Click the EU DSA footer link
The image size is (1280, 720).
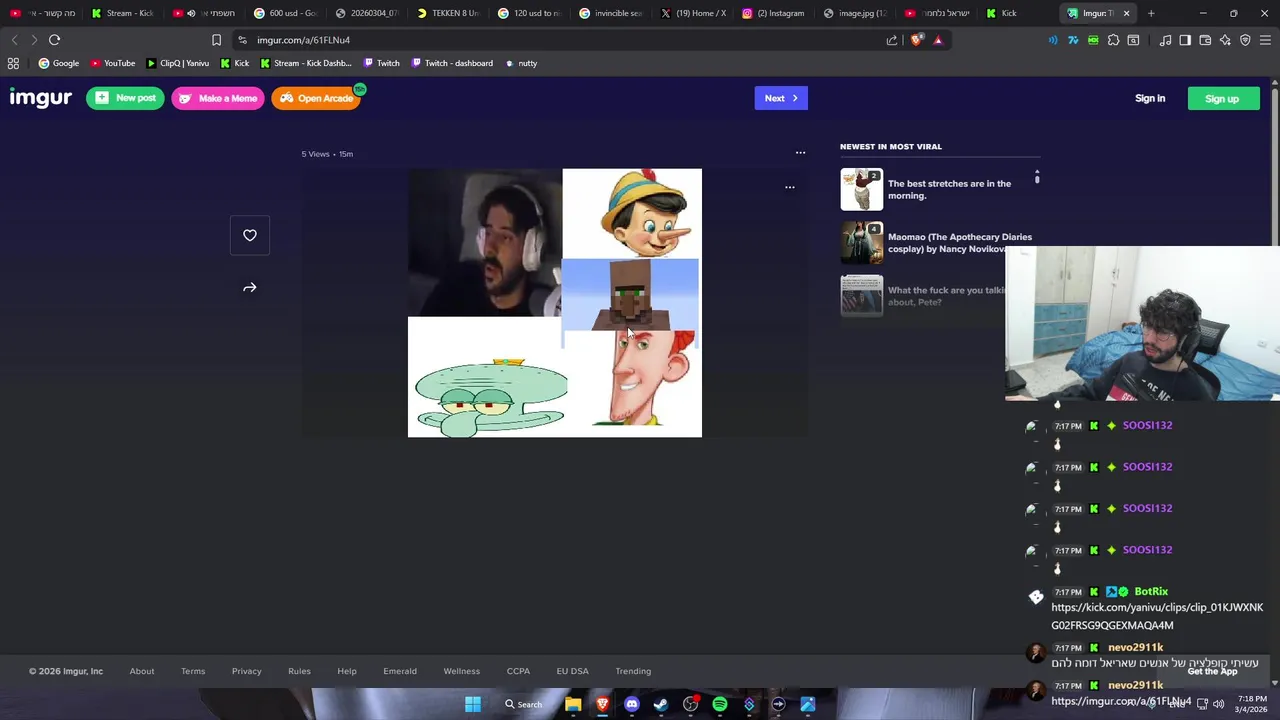(x=573, y=671)
